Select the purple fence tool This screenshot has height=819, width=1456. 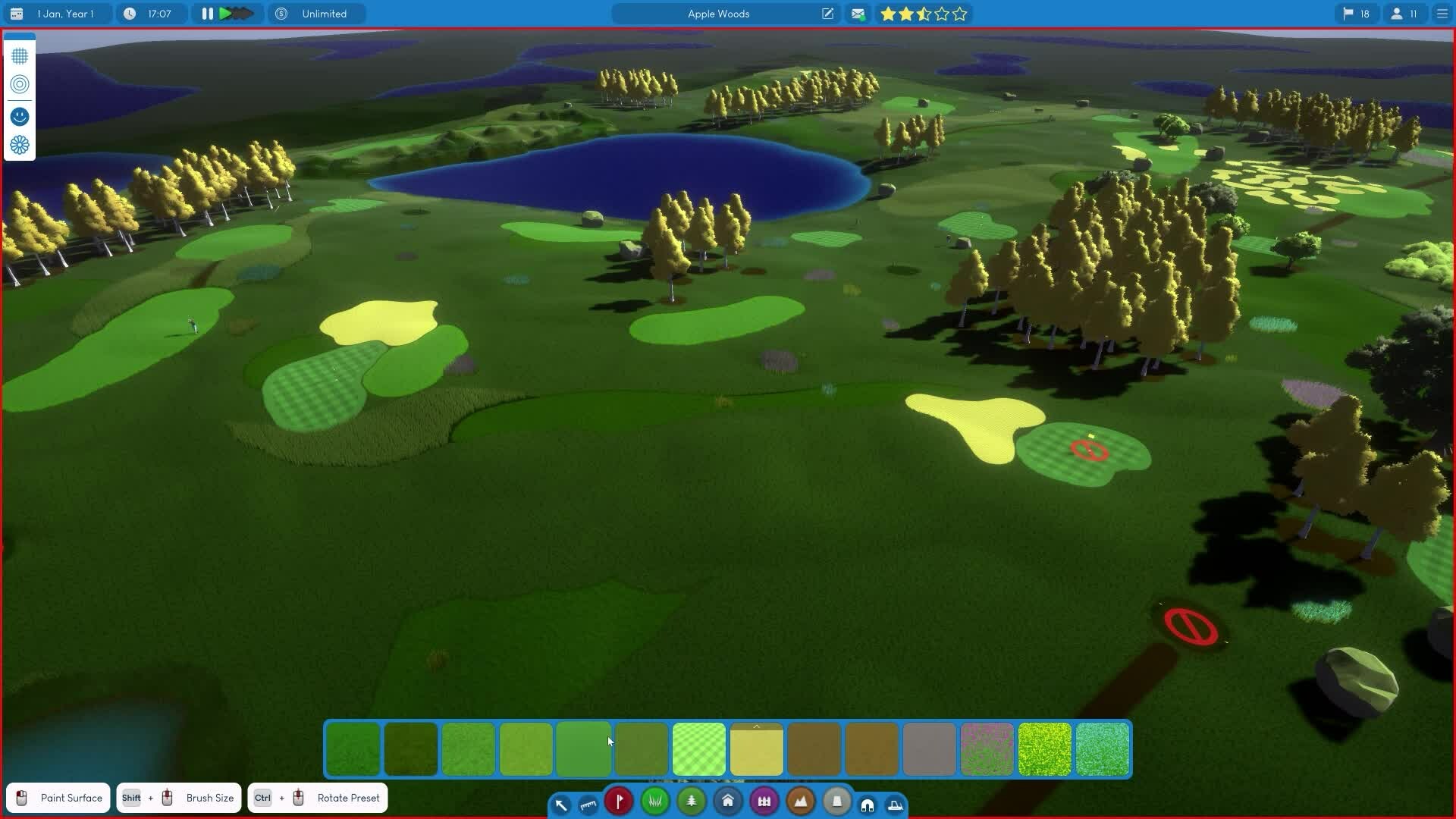pyautogui.click(x=764, y=801)
